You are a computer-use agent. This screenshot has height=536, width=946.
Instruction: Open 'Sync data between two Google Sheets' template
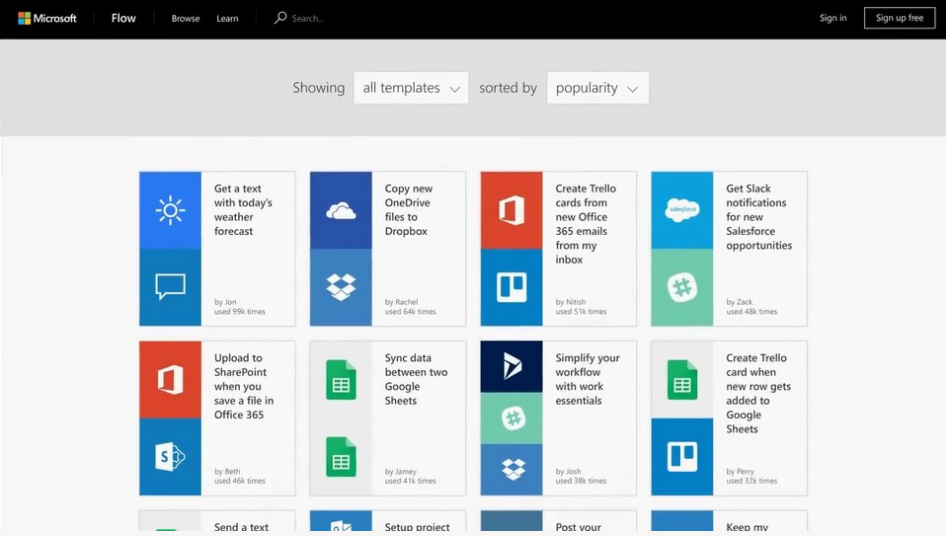[x=417, y=379]
